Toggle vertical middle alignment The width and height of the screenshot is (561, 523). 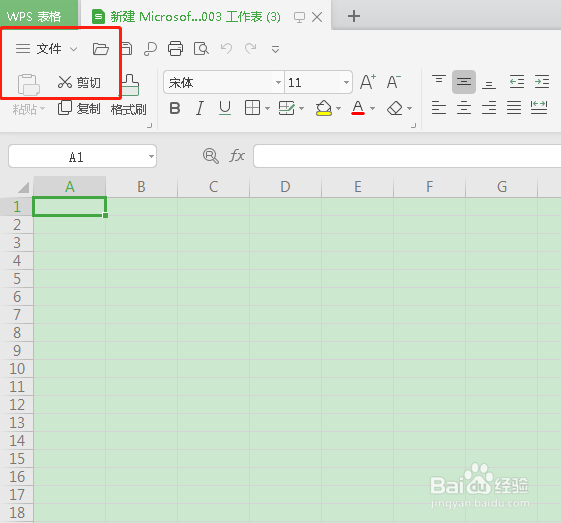pos(464,82)
